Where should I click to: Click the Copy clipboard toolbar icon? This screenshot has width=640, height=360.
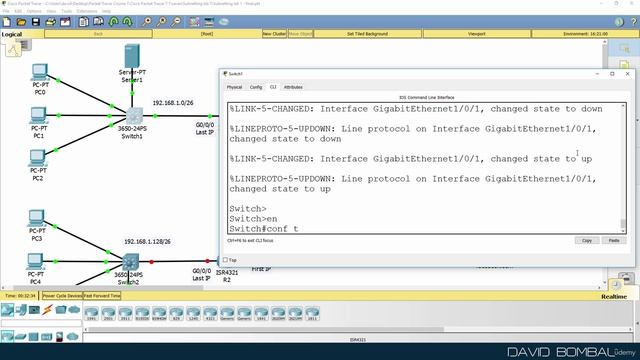[84, 22]
